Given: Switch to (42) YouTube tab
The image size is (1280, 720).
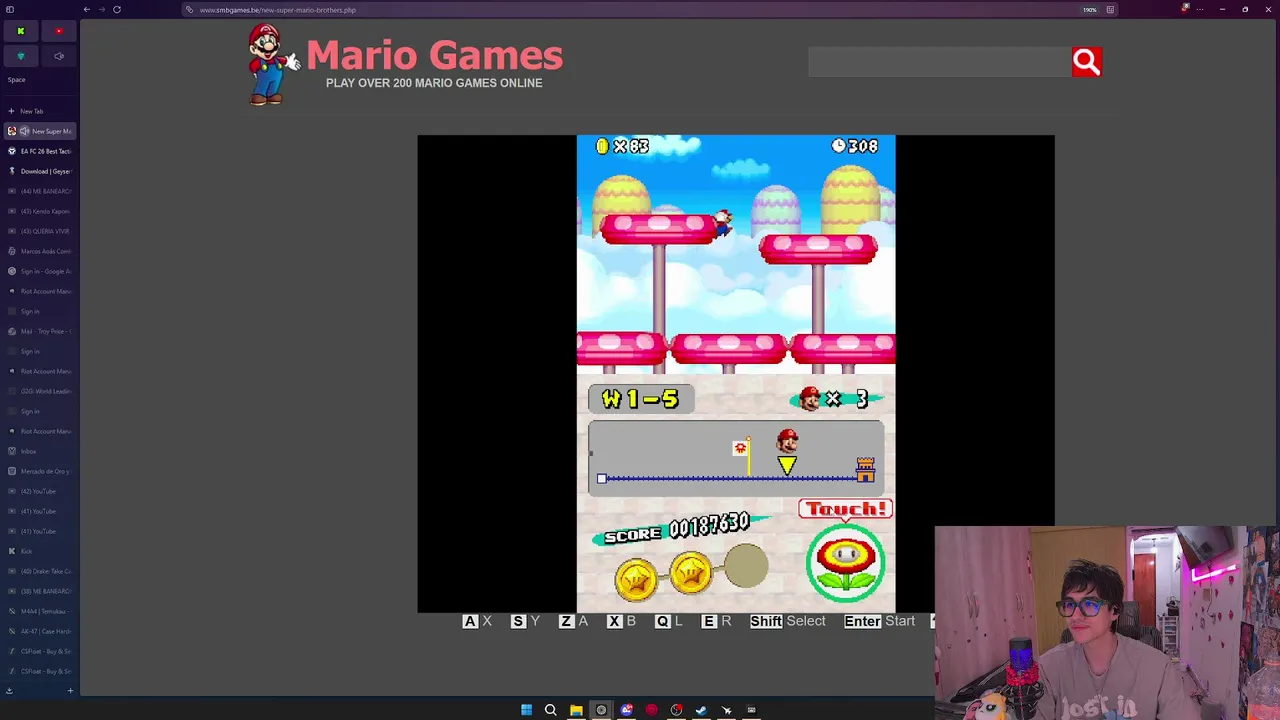Looking at the screenshot, I should 39,491.
